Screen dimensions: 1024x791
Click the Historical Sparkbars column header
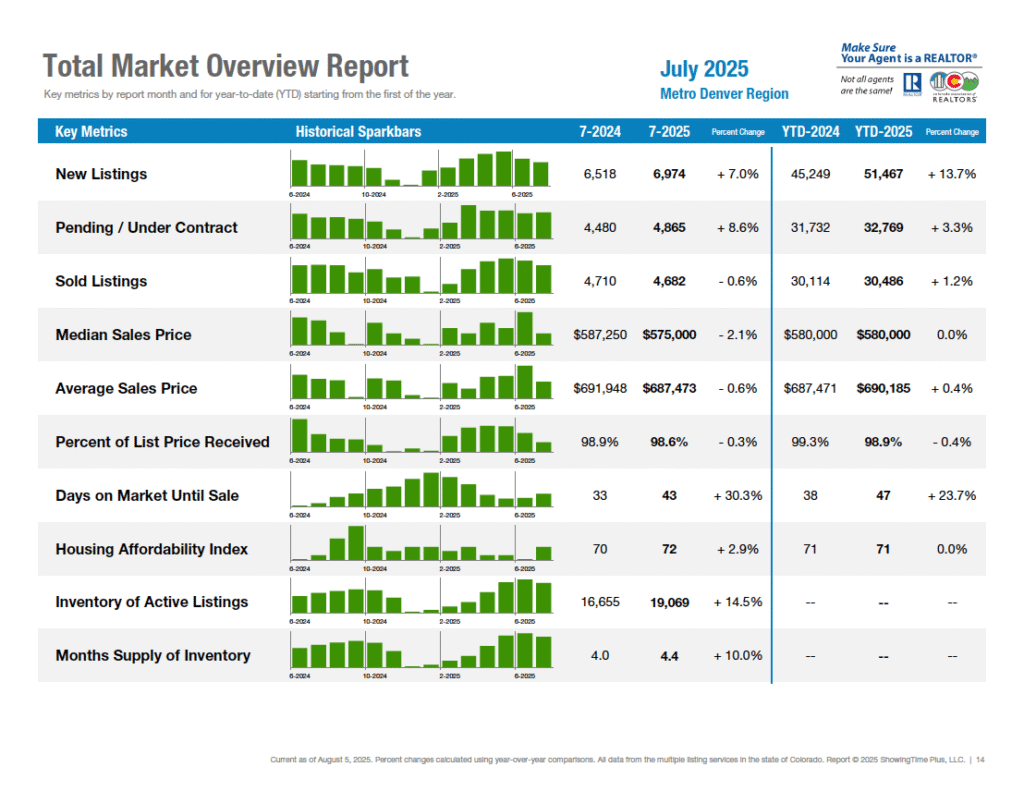358,132
